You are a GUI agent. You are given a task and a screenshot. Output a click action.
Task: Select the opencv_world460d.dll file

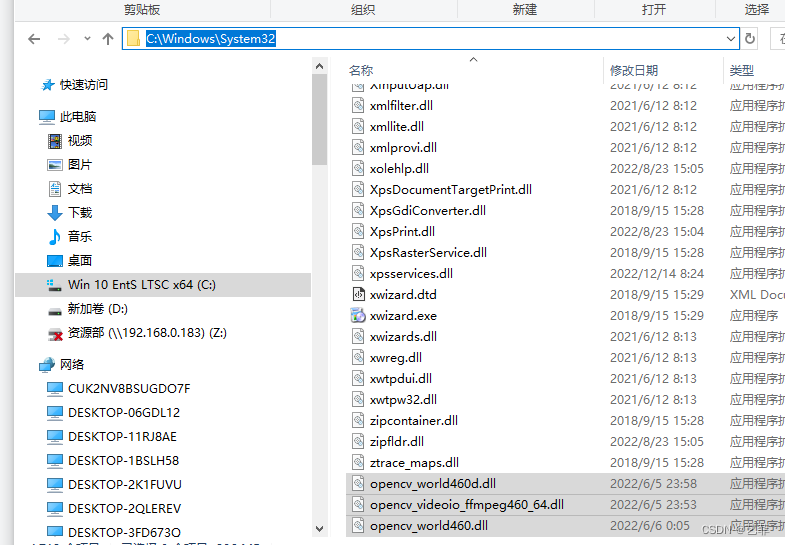click(432, 484)
